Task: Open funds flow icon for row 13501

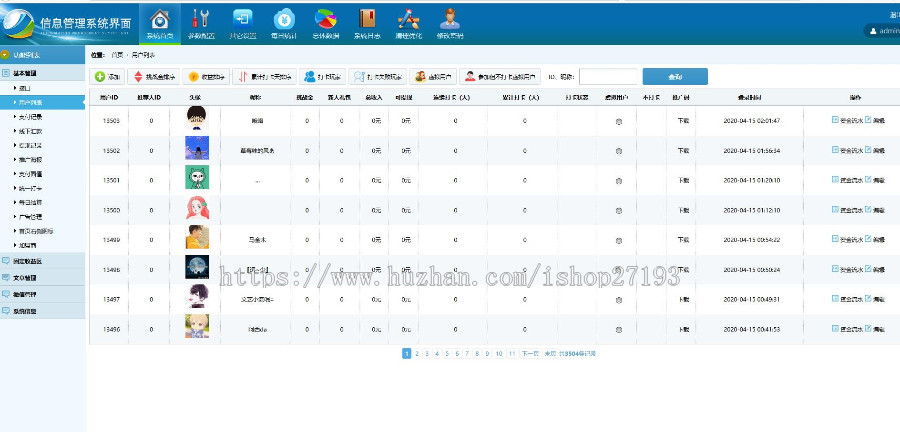Action: [835, 180]
